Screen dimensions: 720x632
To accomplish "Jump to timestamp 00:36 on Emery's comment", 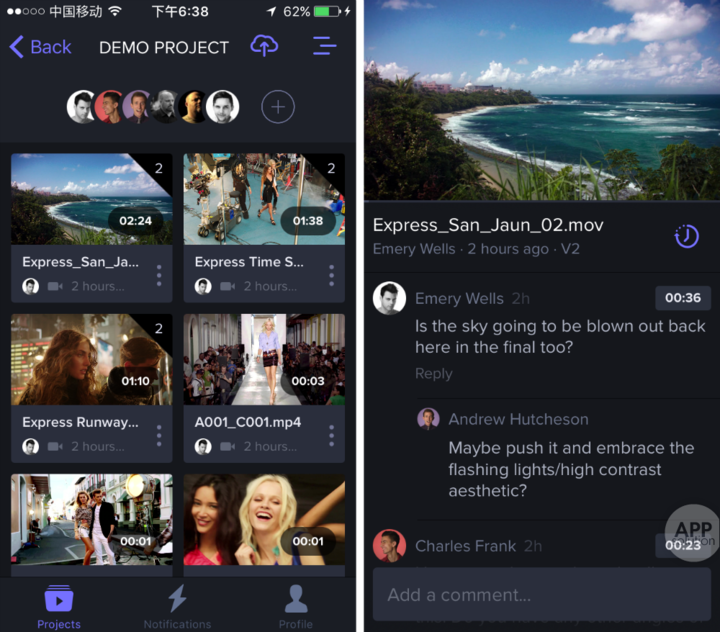I will tap(683, 298).
